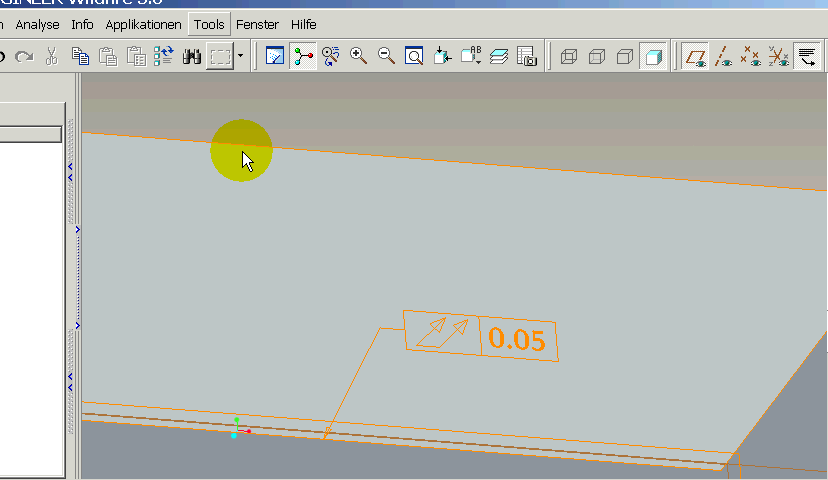
Task: Open saved view list dropdown
Action: (x=469, y=57)
